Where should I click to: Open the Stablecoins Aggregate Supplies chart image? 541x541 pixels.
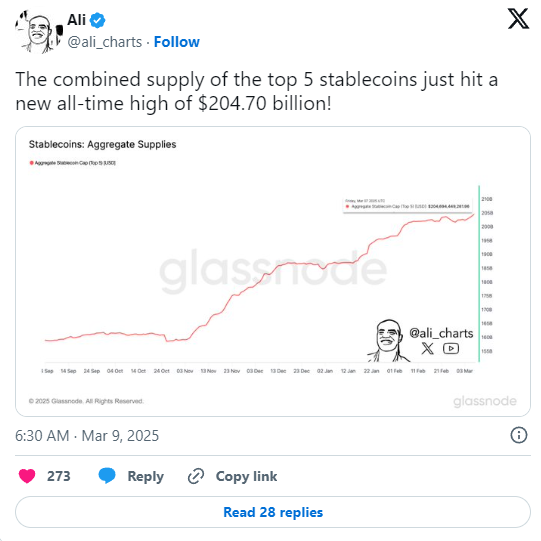coord(273,272)
